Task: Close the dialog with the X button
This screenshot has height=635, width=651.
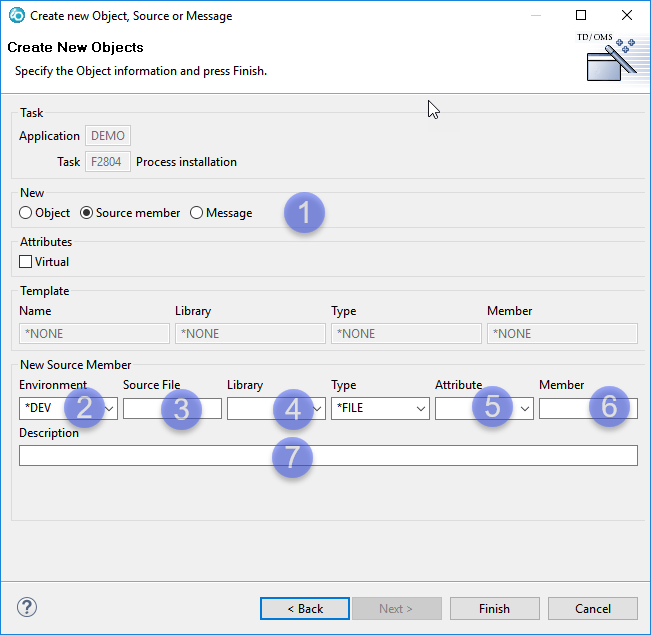Action: [626, 16]
